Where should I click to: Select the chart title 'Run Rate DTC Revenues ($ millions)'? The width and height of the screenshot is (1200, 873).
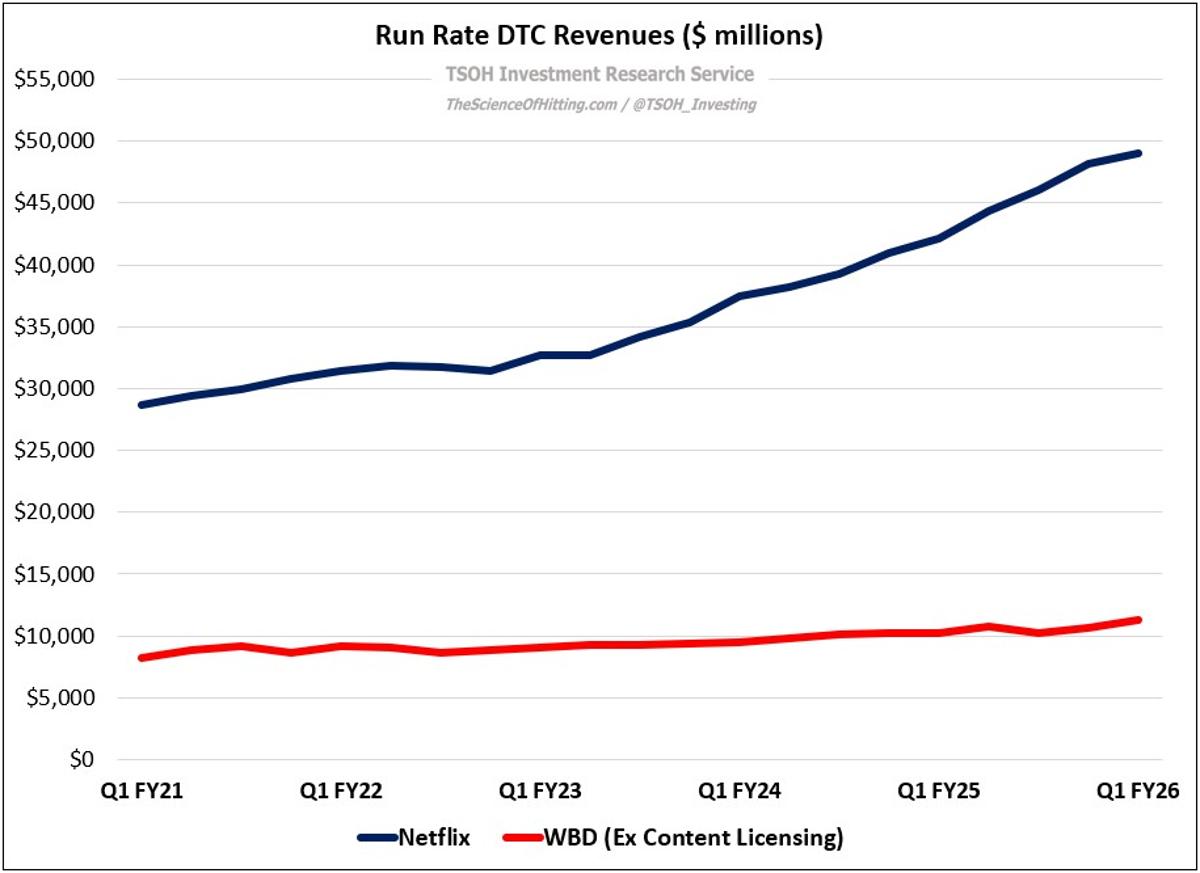(x=599, y=35)
